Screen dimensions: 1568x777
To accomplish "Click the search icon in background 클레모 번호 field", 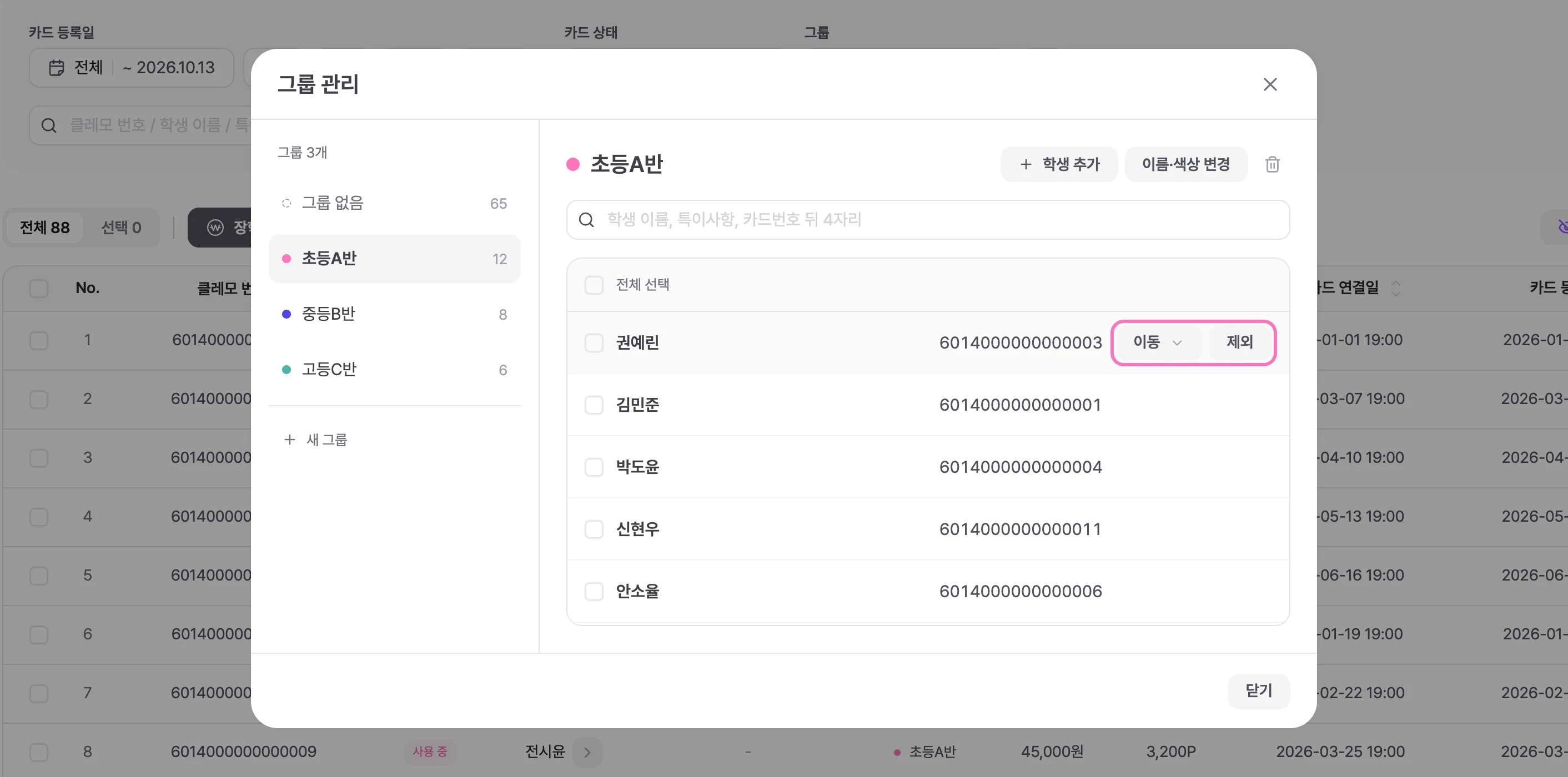I will coord(49,125).
